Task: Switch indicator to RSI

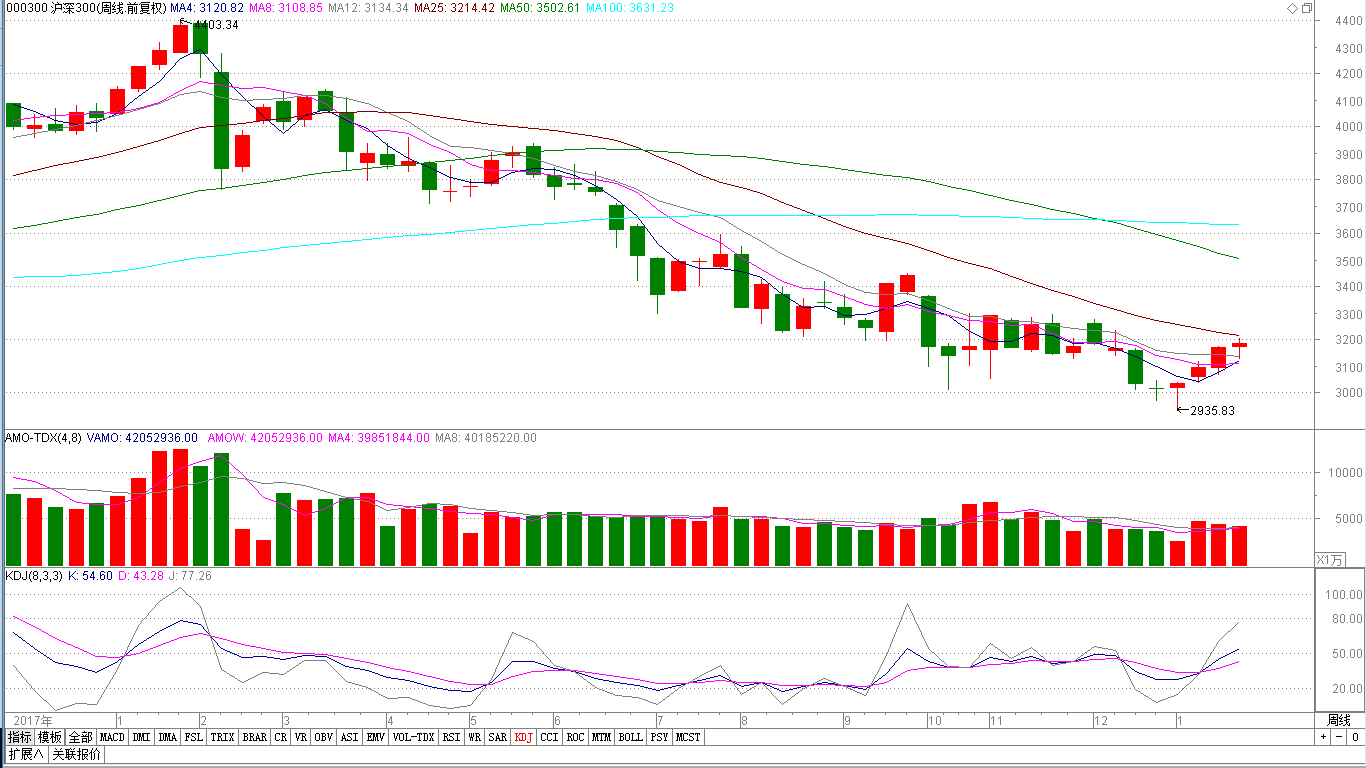Action: 452,737
